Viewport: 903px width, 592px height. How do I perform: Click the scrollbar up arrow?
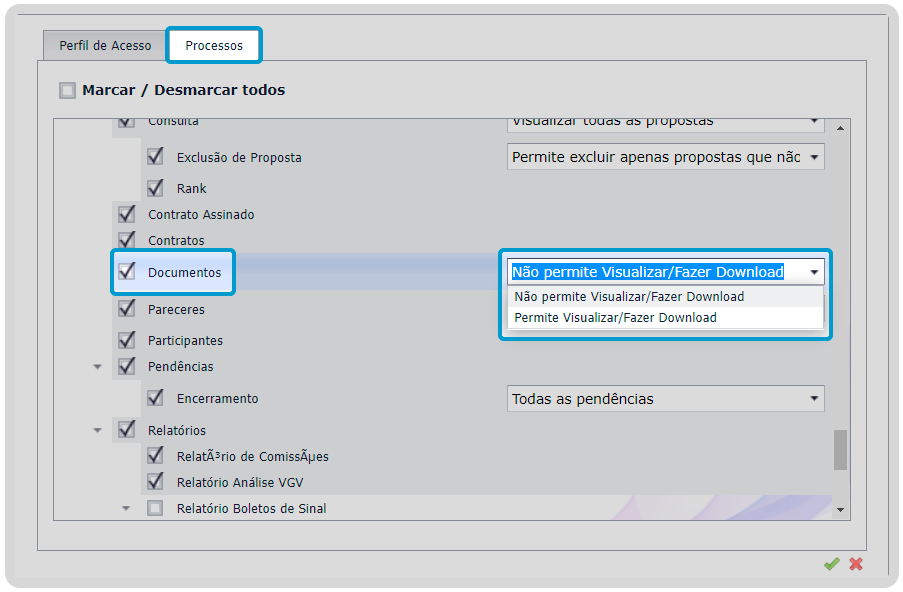[x=840, y=128]
